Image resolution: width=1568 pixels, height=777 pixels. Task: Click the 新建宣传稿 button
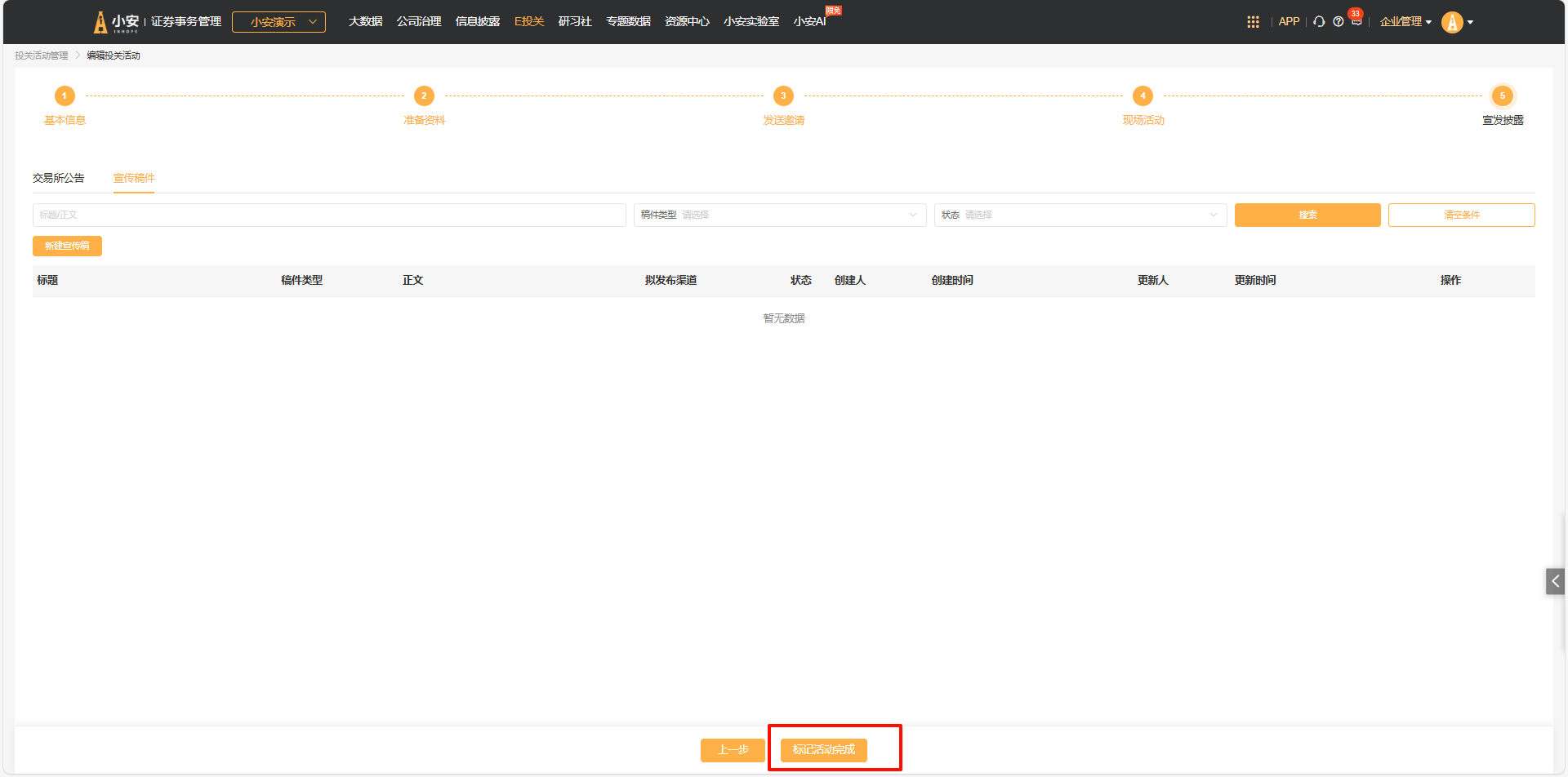click(x=67, y=246)
